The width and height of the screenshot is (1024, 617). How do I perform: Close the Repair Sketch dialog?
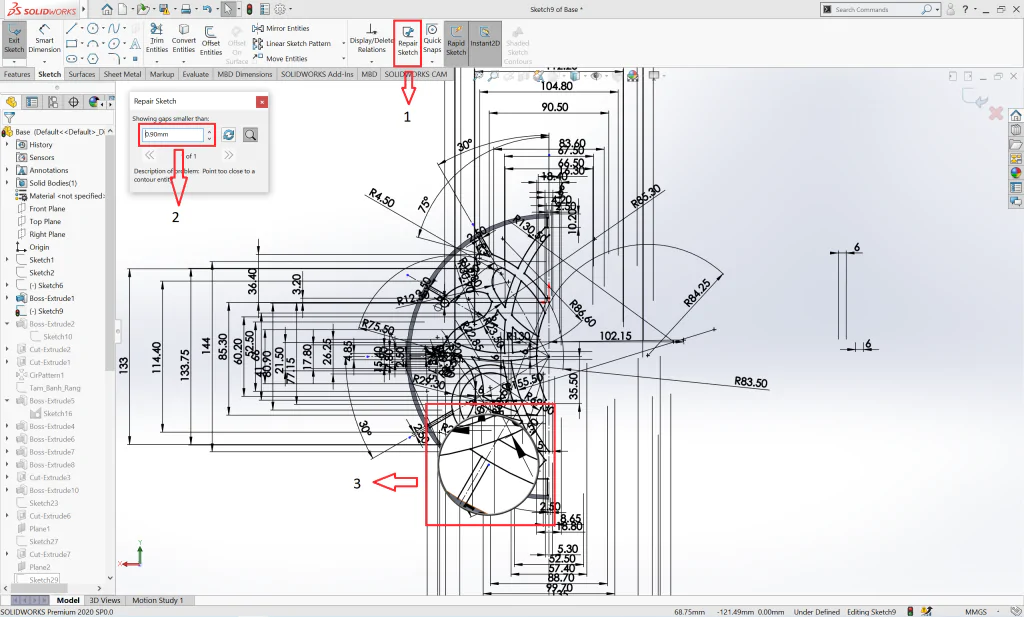[x=261, y=102]
